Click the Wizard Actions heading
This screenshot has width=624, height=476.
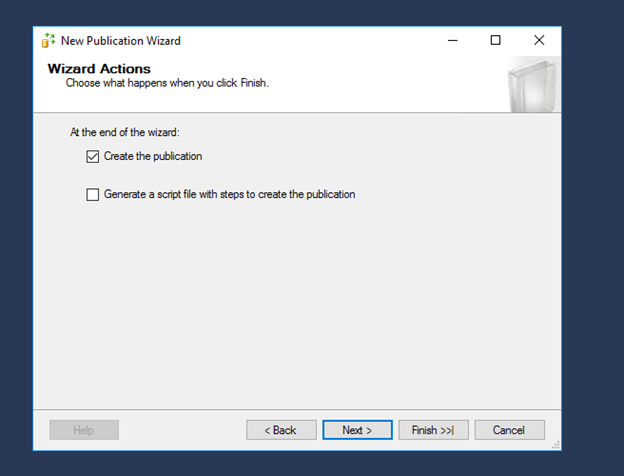point(99,69)
